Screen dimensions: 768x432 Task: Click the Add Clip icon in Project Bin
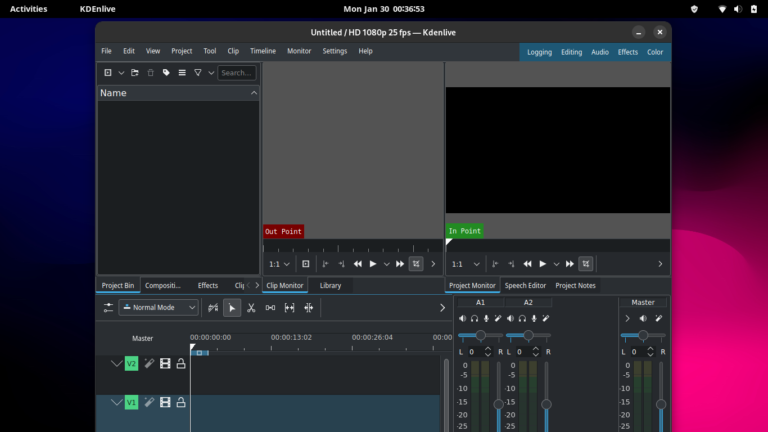pyautogui.click(x=108, y=73)
